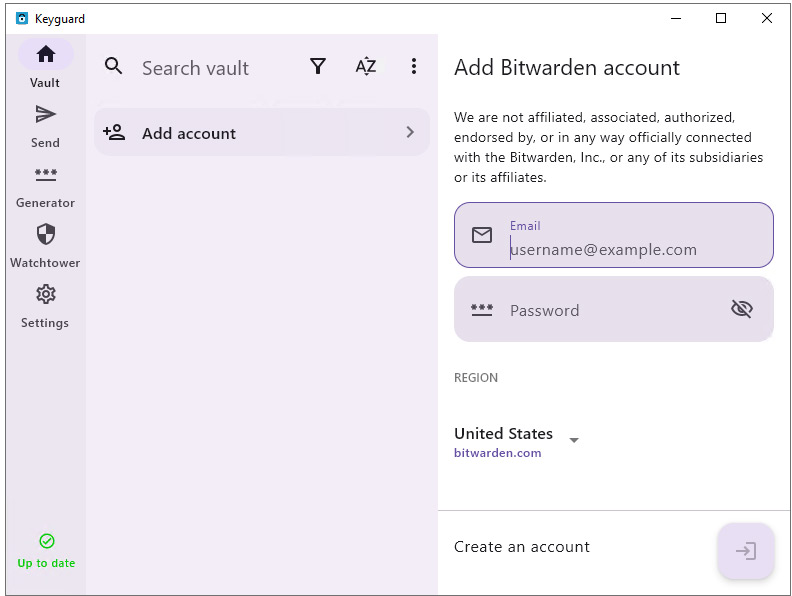
Task: Click the login arrow button
Action: click(746, 551)
